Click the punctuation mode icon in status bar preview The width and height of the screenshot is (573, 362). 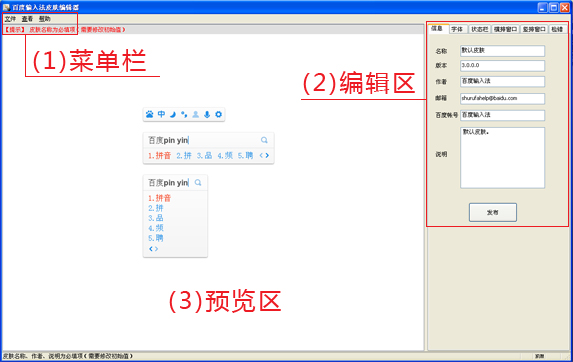[184, 114]
